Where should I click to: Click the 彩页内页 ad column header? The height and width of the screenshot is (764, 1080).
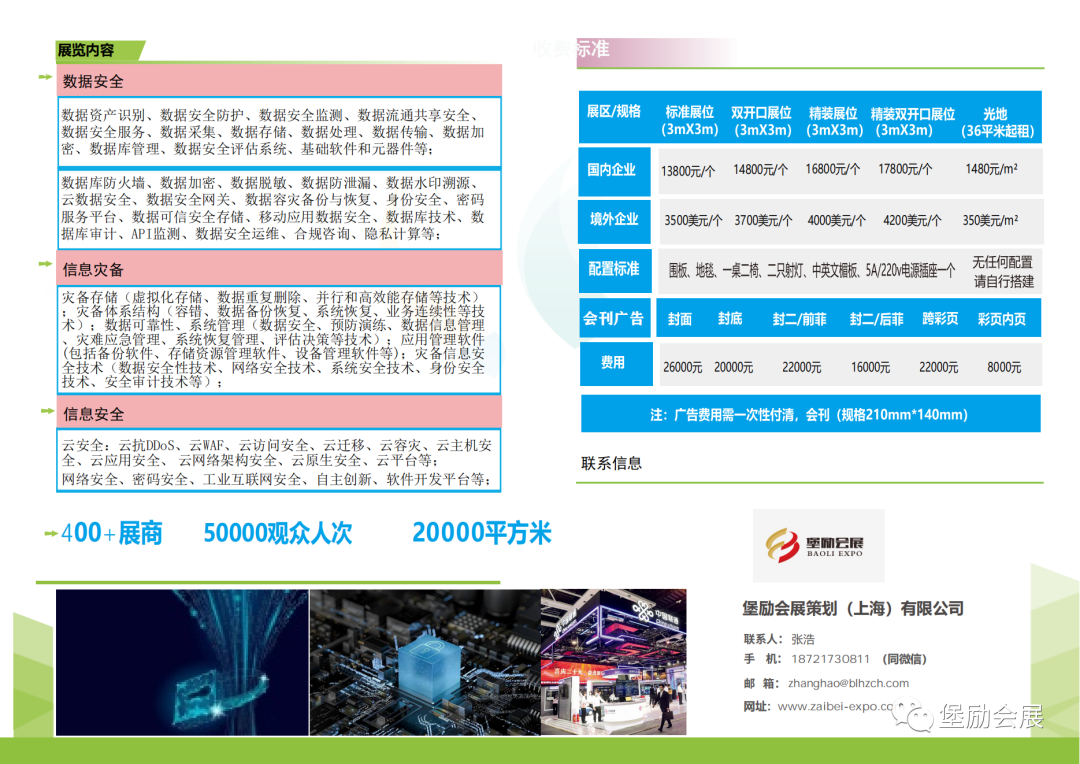point(1001,319)
